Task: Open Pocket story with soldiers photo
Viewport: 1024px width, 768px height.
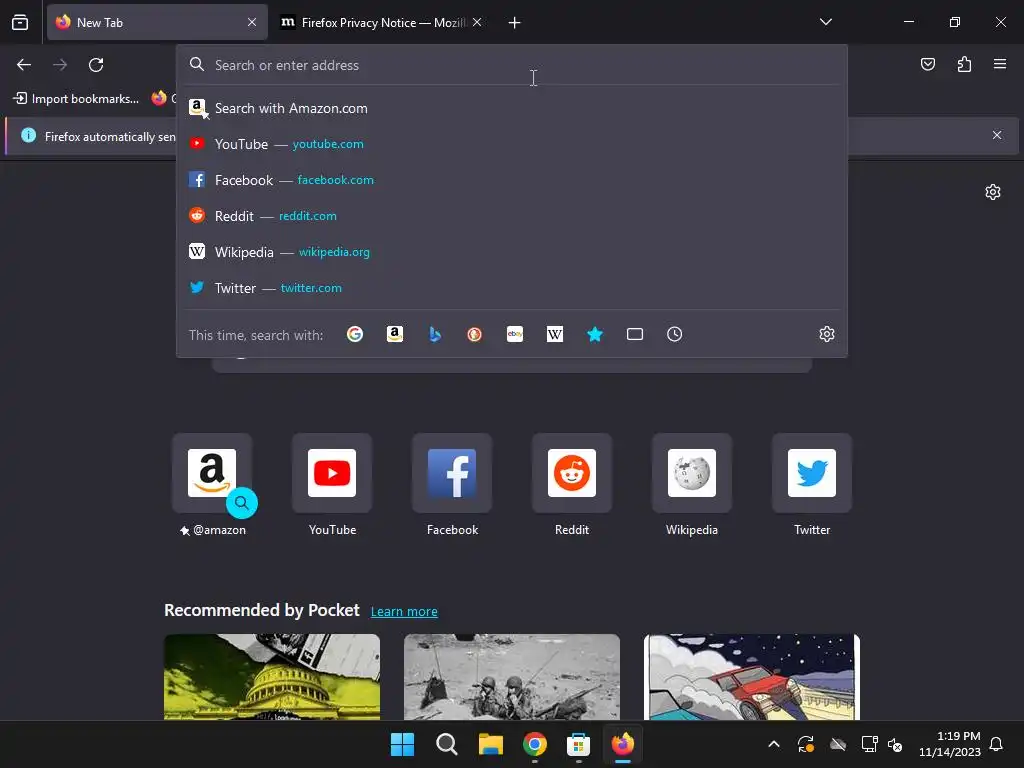Action: point(512,677)
